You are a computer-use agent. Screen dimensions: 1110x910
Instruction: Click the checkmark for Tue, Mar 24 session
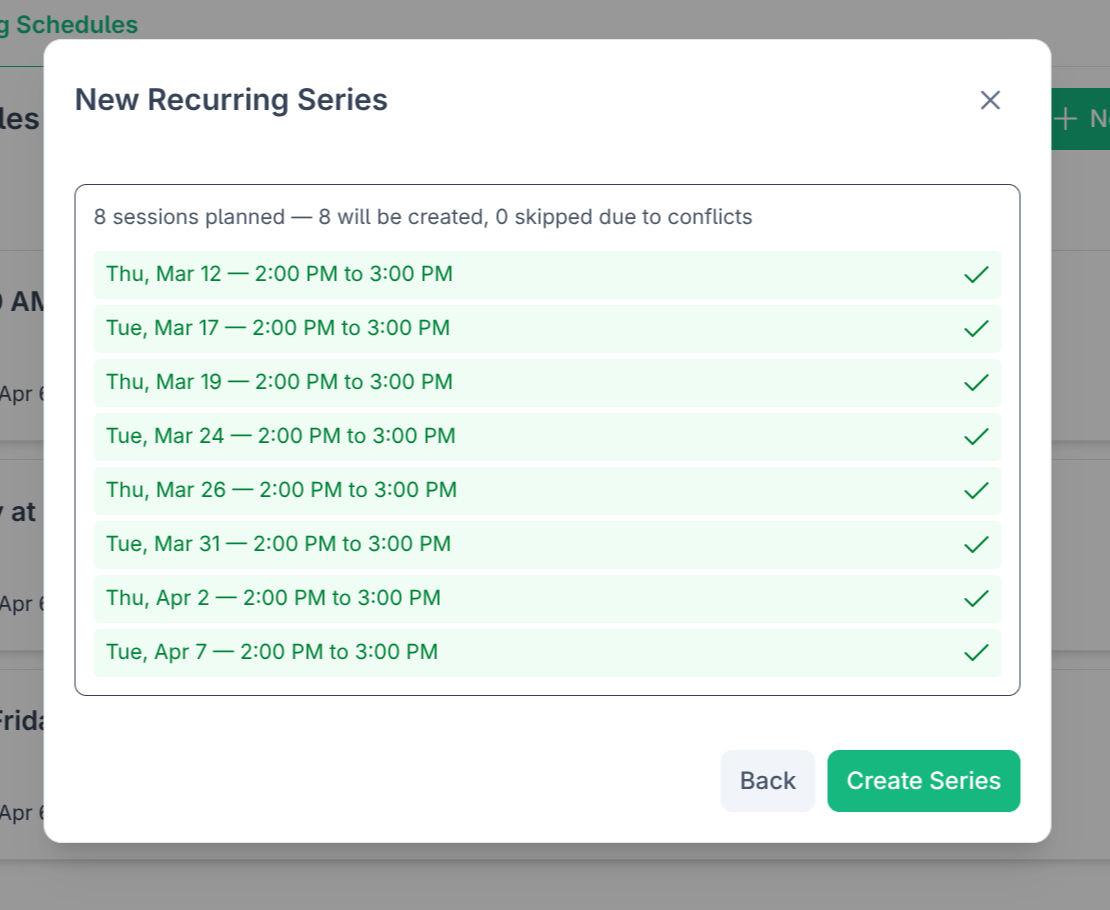coord(976,436)
